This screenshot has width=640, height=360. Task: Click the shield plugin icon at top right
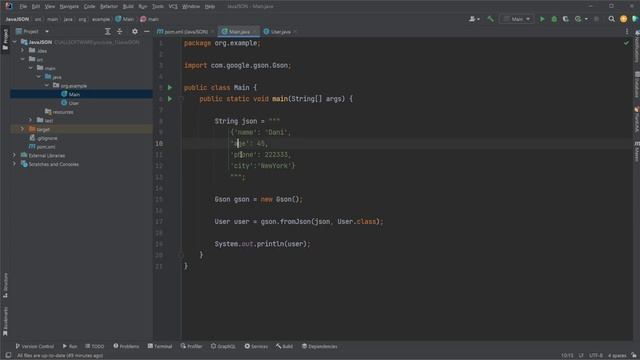pyautogui.click(x=635, y=19)
